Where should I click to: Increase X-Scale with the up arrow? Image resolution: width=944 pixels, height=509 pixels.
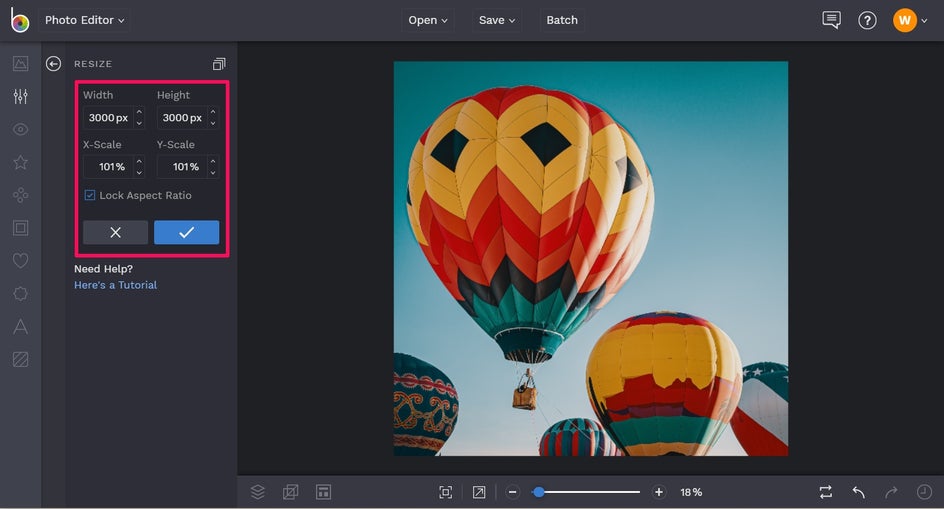pyautogui.click(x=139, y=161)
